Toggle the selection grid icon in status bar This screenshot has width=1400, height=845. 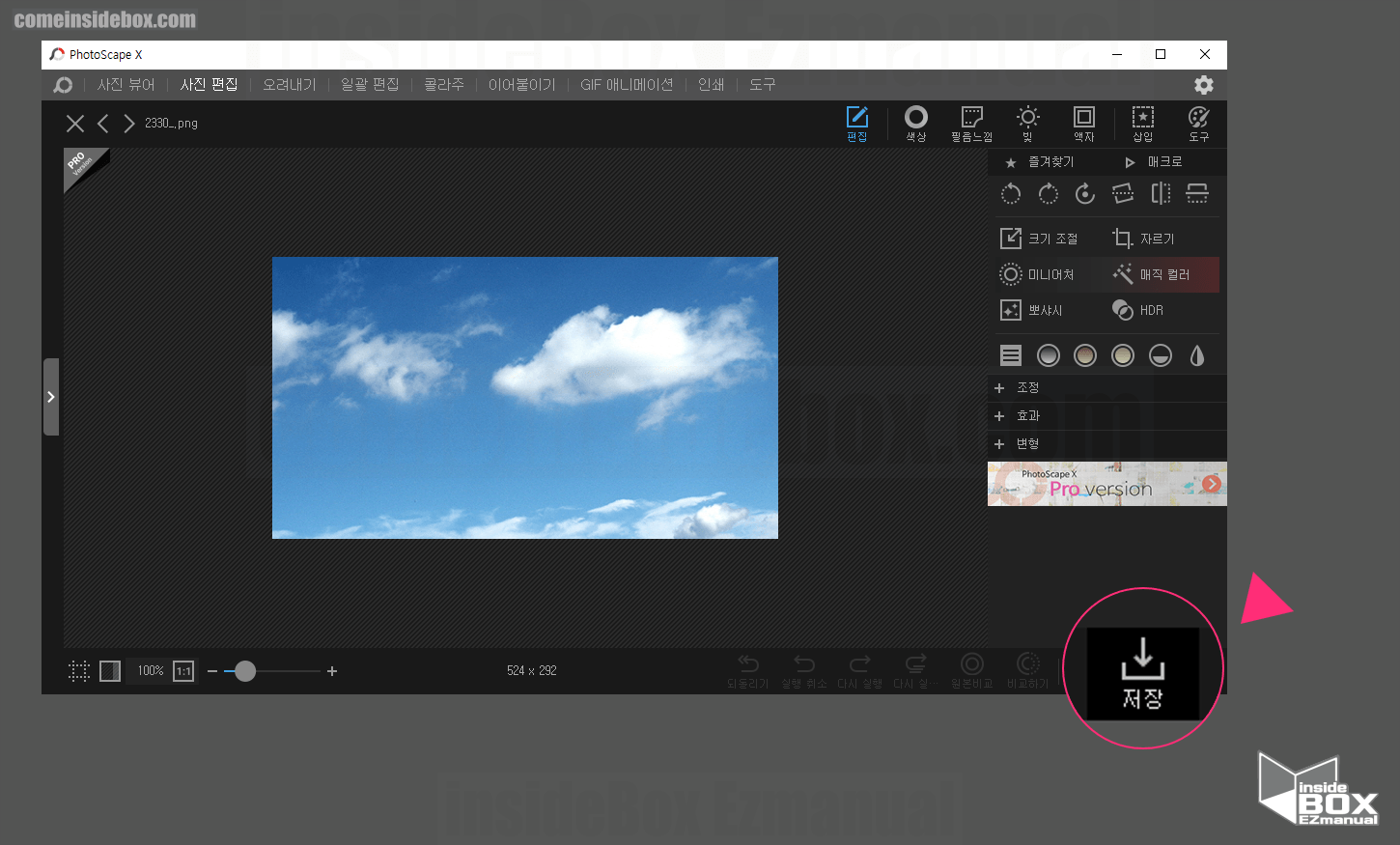click(x=79, y=671)
